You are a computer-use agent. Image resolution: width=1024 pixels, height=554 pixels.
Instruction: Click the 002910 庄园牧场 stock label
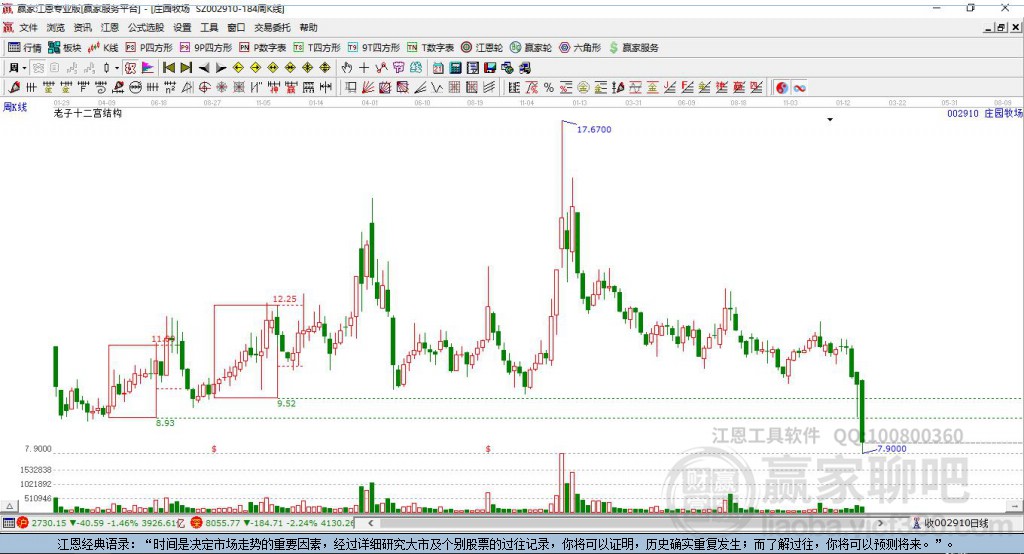(985, 114)
